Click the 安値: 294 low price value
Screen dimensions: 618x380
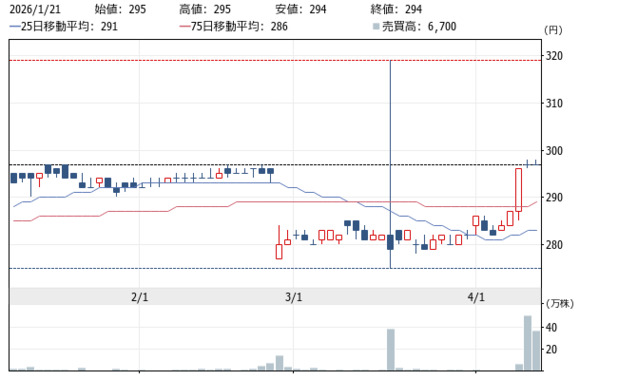tap(301, 9)
